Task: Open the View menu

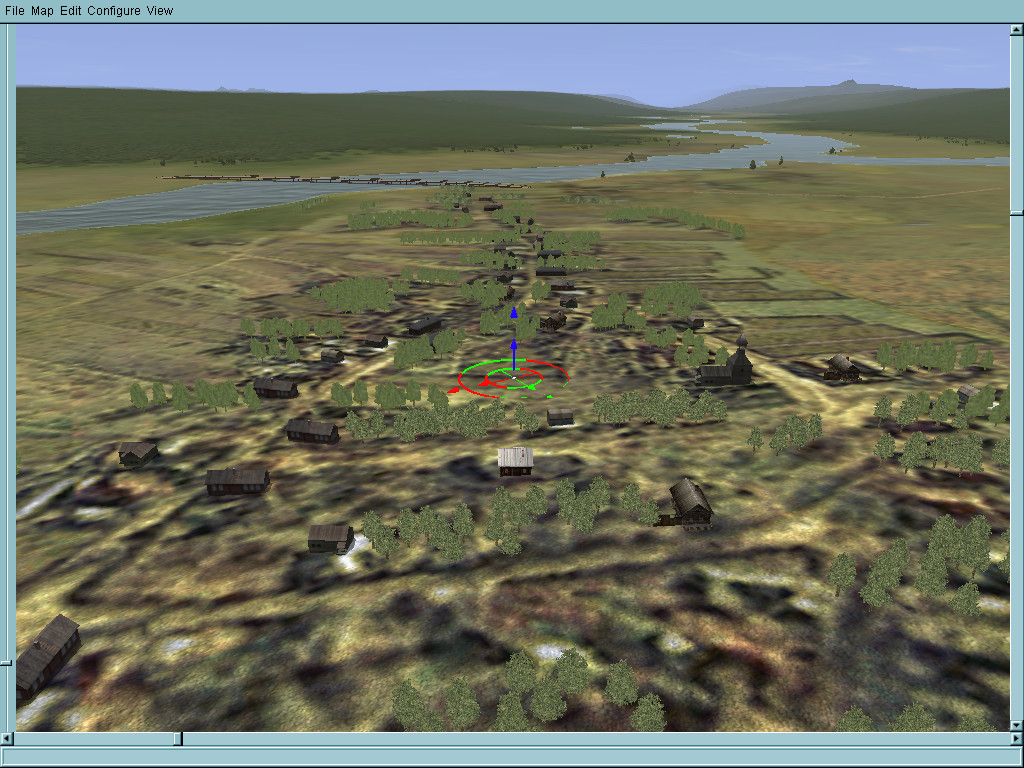Action: click(159, 10)
